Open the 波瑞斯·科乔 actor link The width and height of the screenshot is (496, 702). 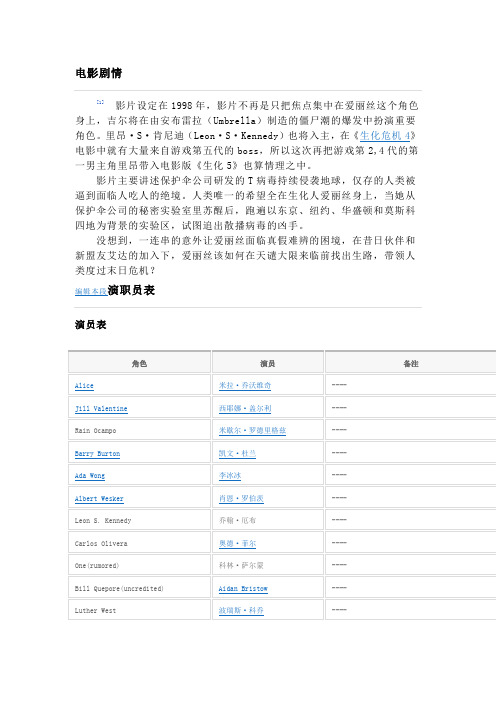pos(241,610)
